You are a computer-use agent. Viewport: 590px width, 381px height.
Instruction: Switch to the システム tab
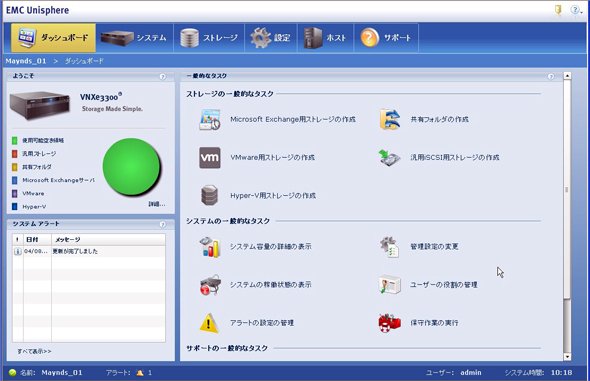click(x=134, y=38)
